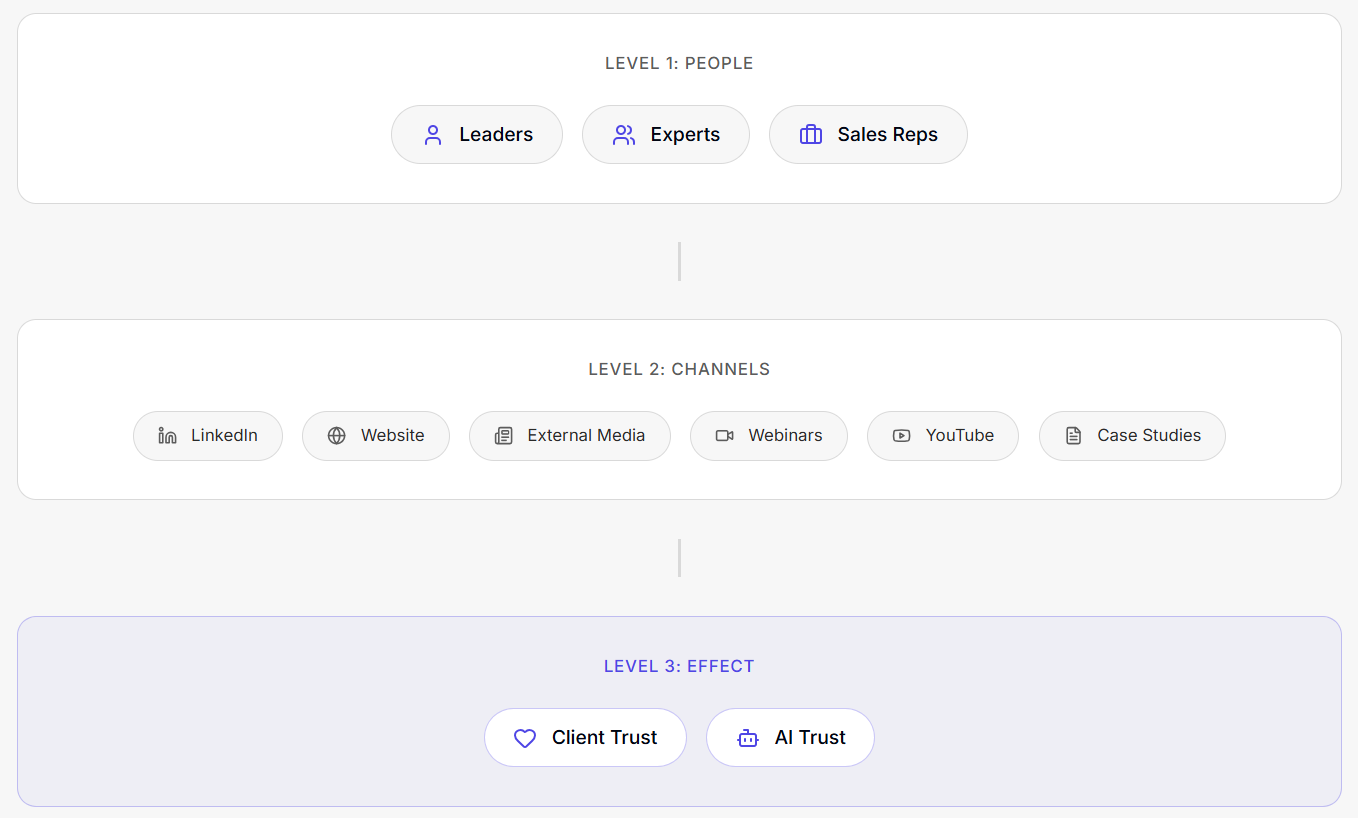The image size is (1358, 818).
Task: Click the robot icon beside AI Trust
Action: (x=748, y=738)
